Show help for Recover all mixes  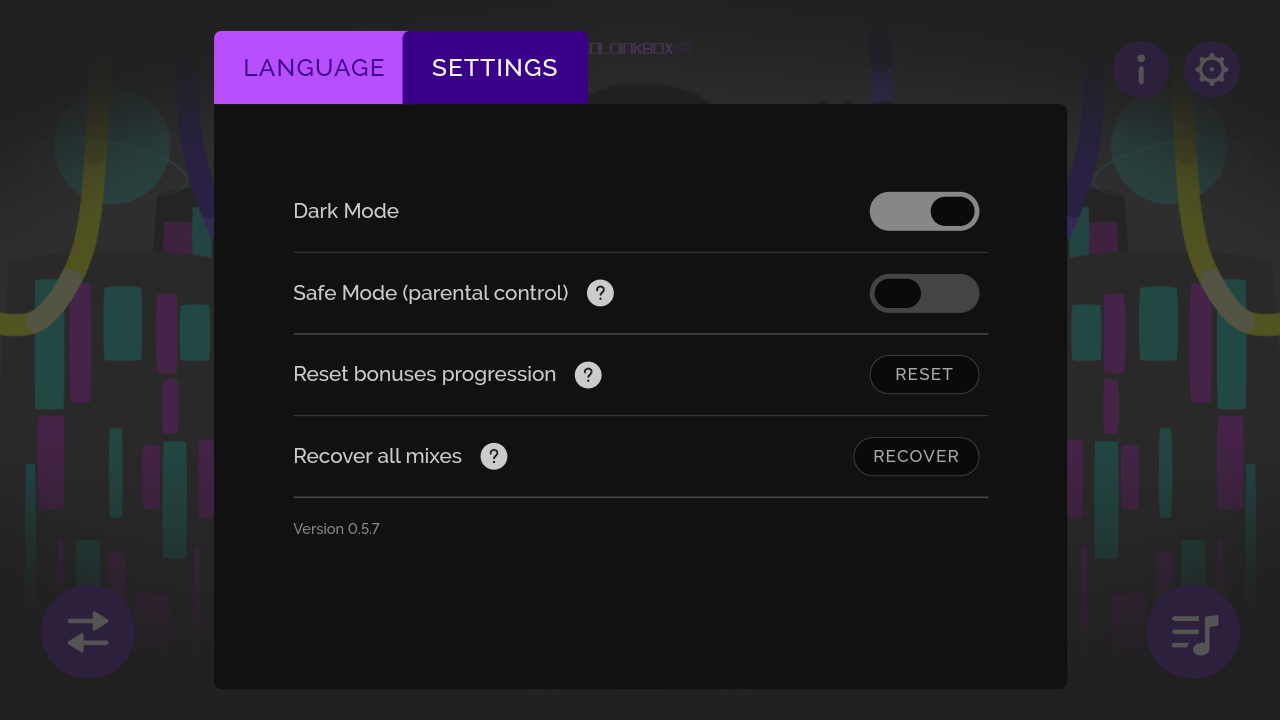[494, 456]
